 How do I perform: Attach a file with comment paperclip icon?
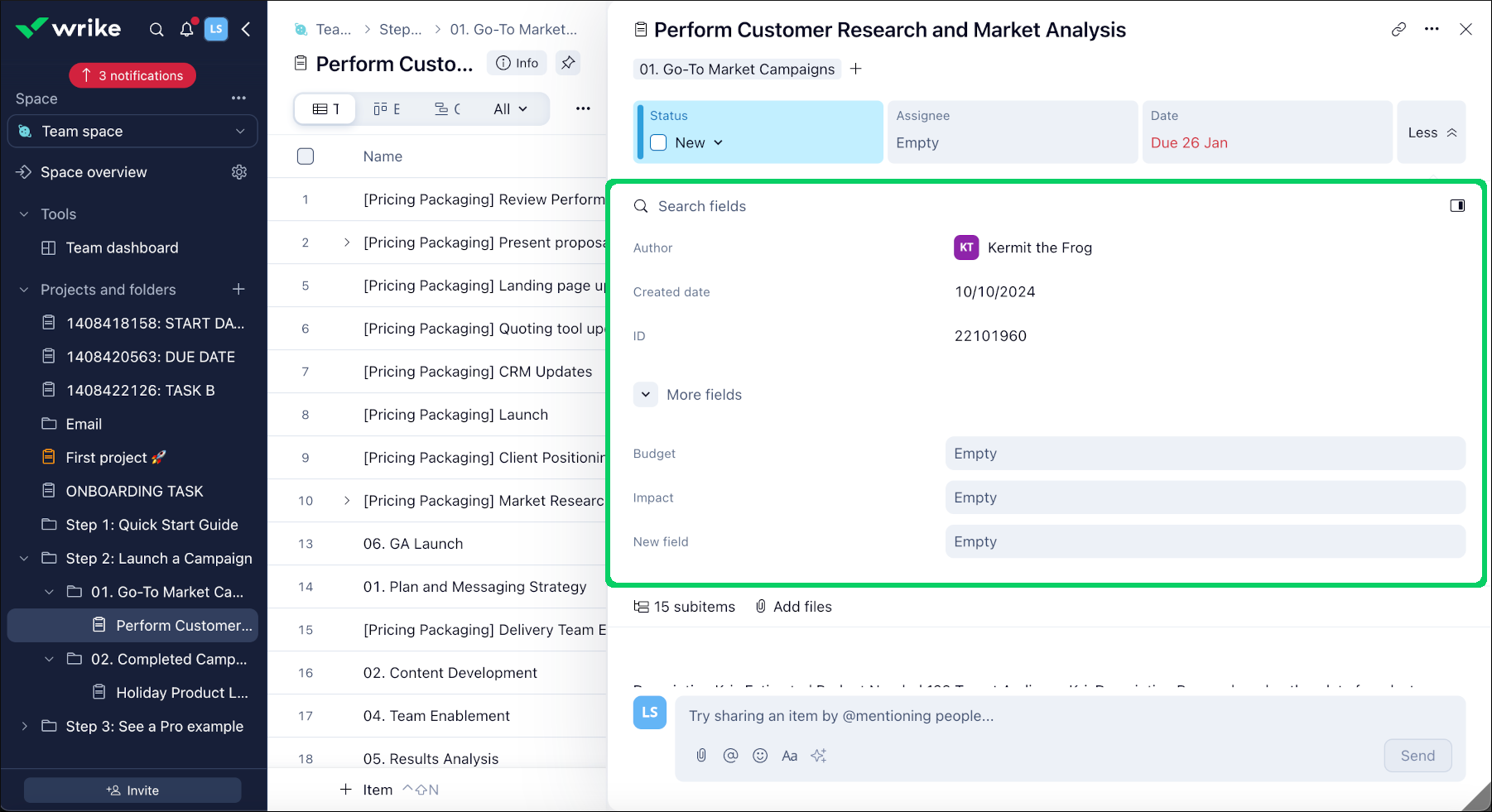701,756
